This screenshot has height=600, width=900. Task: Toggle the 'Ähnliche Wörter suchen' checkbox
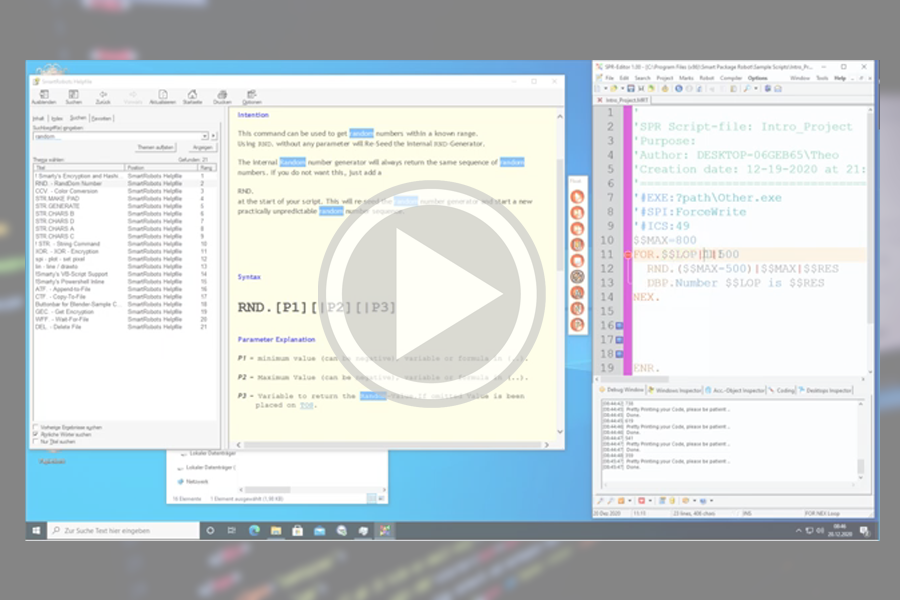(x=37, y=434)
